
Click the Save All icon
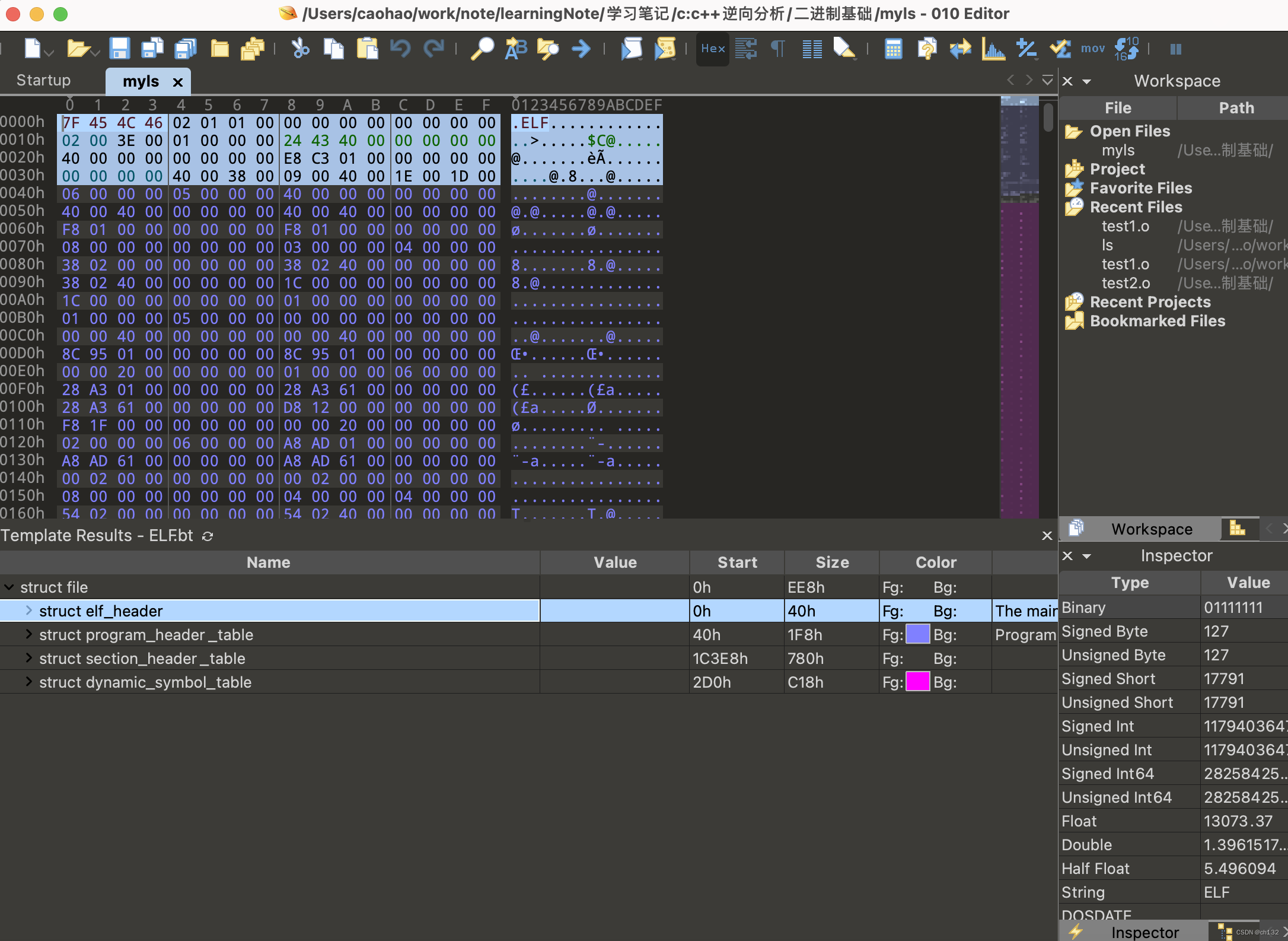tap(186, 49)
